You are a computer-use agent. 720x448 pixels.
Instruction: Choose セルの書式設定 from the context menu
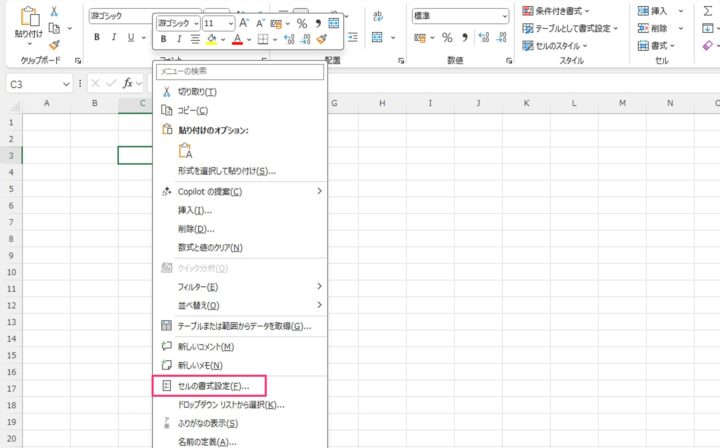click(220, 385)
